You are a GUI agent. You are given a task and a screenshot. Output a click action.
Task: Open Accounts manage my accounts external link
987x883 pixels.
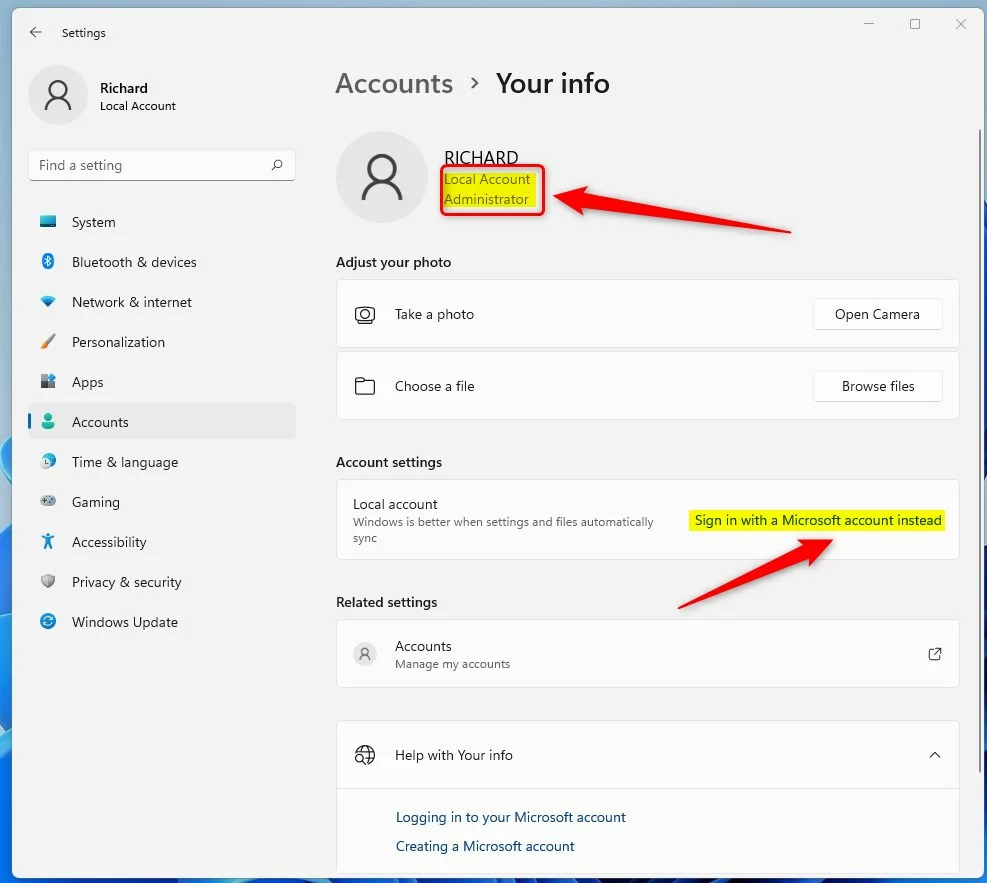(934, 654)
